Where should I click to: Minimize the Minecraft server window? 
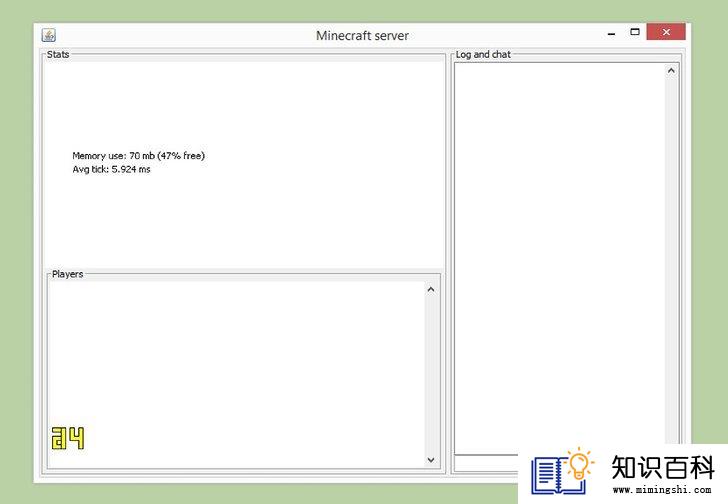coord(611,34)
